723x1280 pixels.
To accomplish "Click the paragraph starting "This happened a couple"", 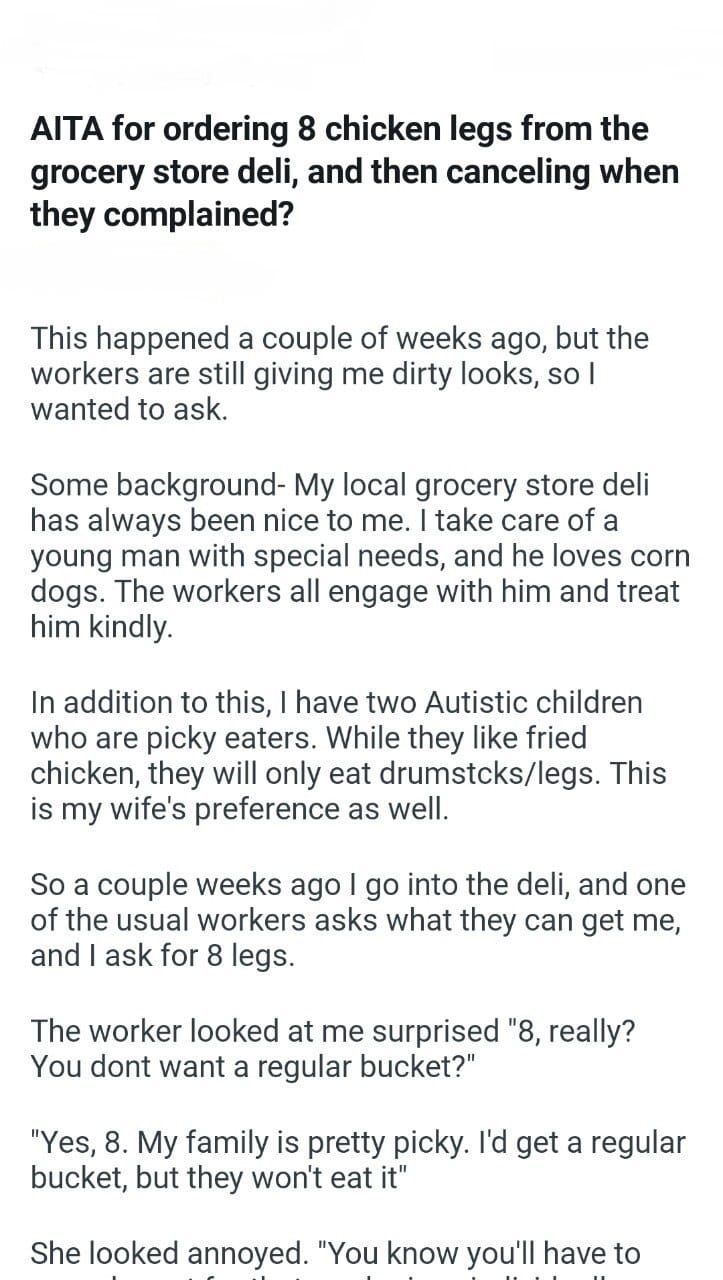I will point(340,373).
